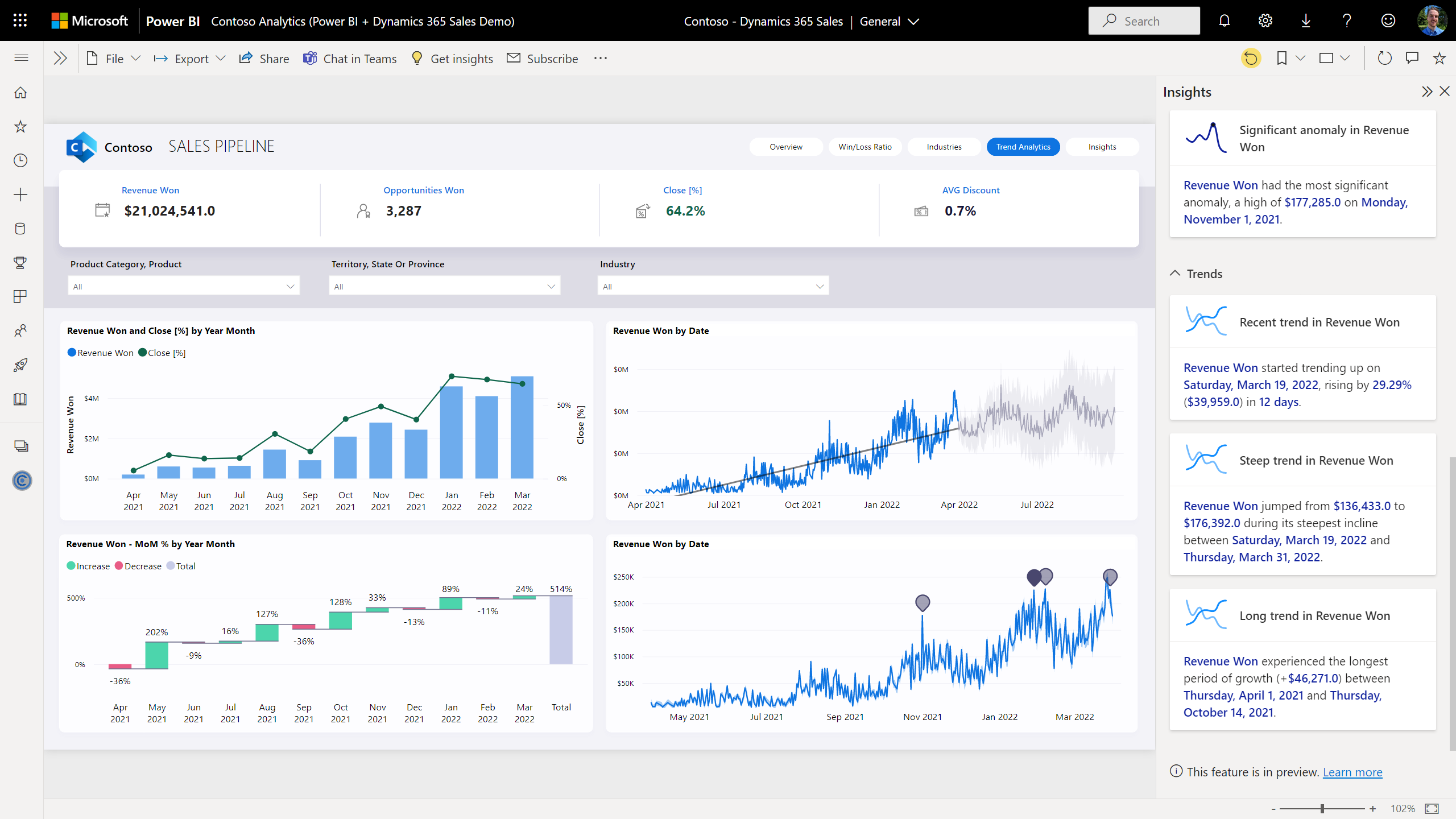
Task: Switch to the Overview report tab
Action: (785, 146)
